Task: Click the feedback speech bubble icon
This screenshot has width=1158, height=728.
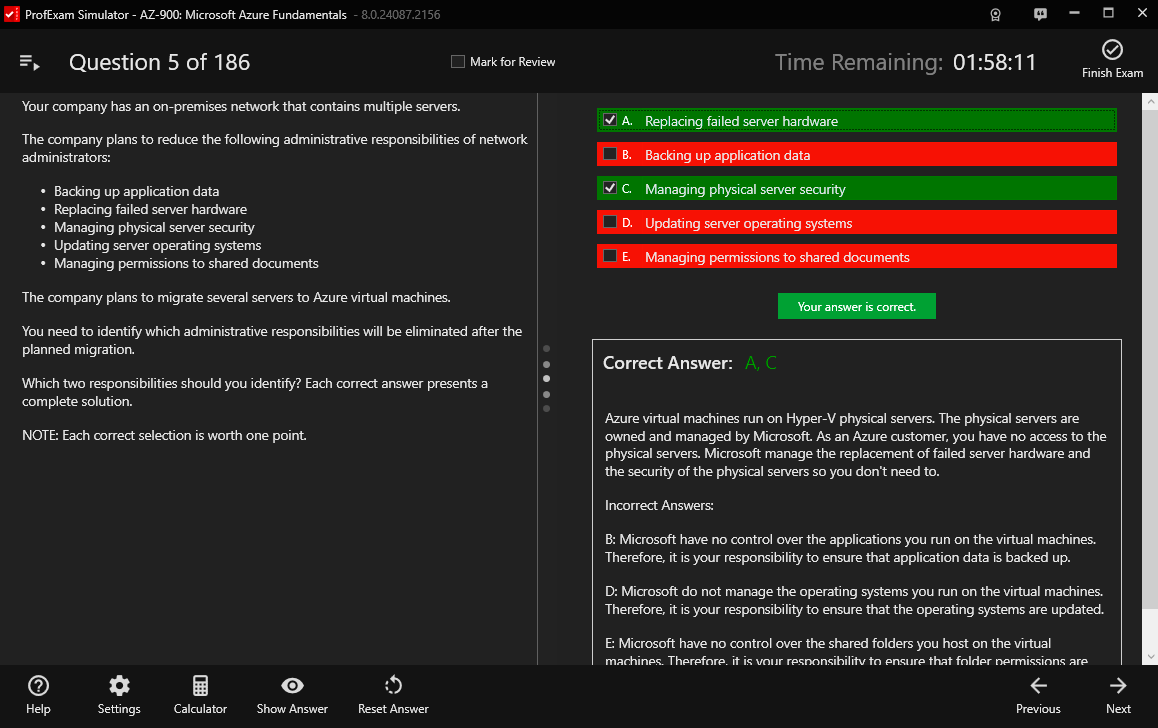Action: pos(1040,14)
